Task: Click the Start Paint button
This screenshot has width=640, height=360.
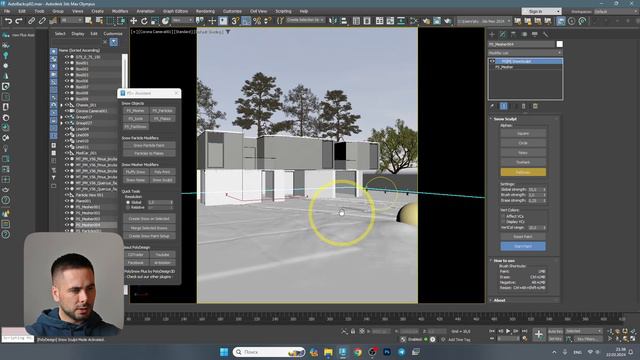Action: (x=523, y=246)
